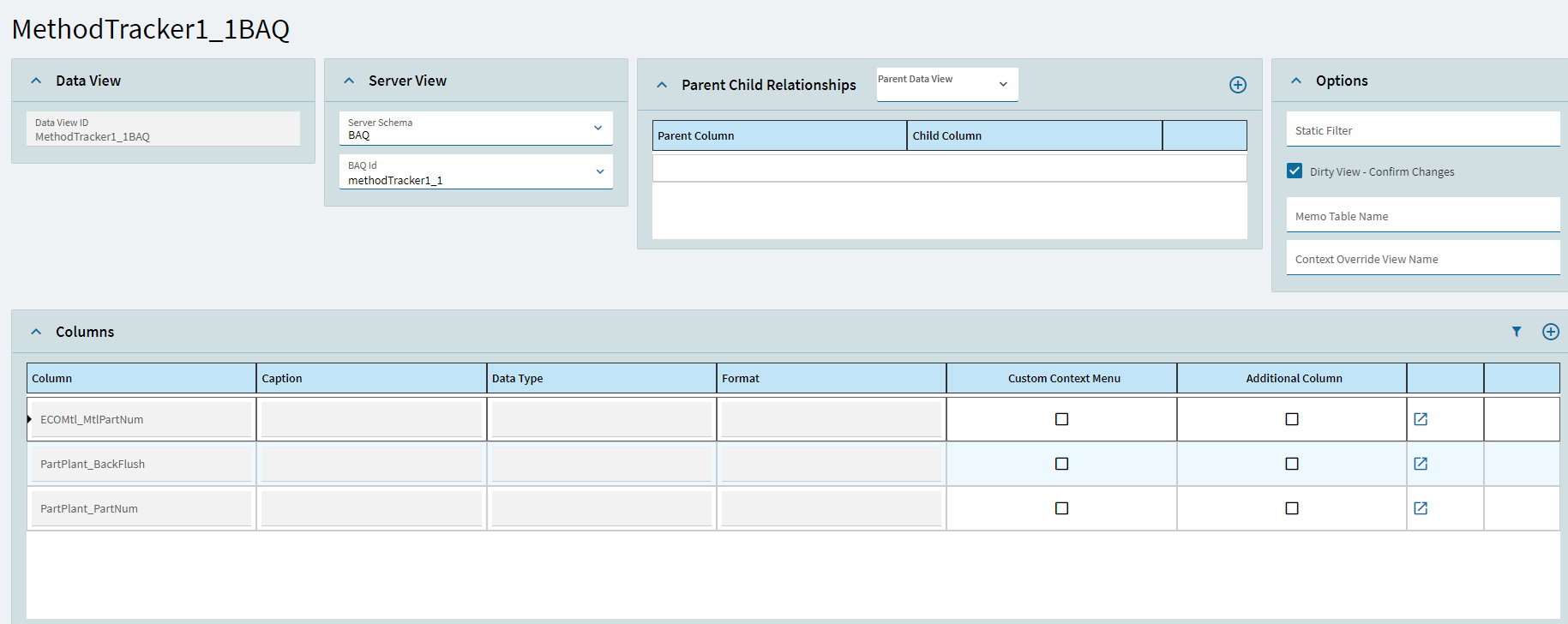This screenshot has width=1568, height=624.
Task: Check Additional Column for PartPlant_BackFlush
Action: coord(1291,464)
